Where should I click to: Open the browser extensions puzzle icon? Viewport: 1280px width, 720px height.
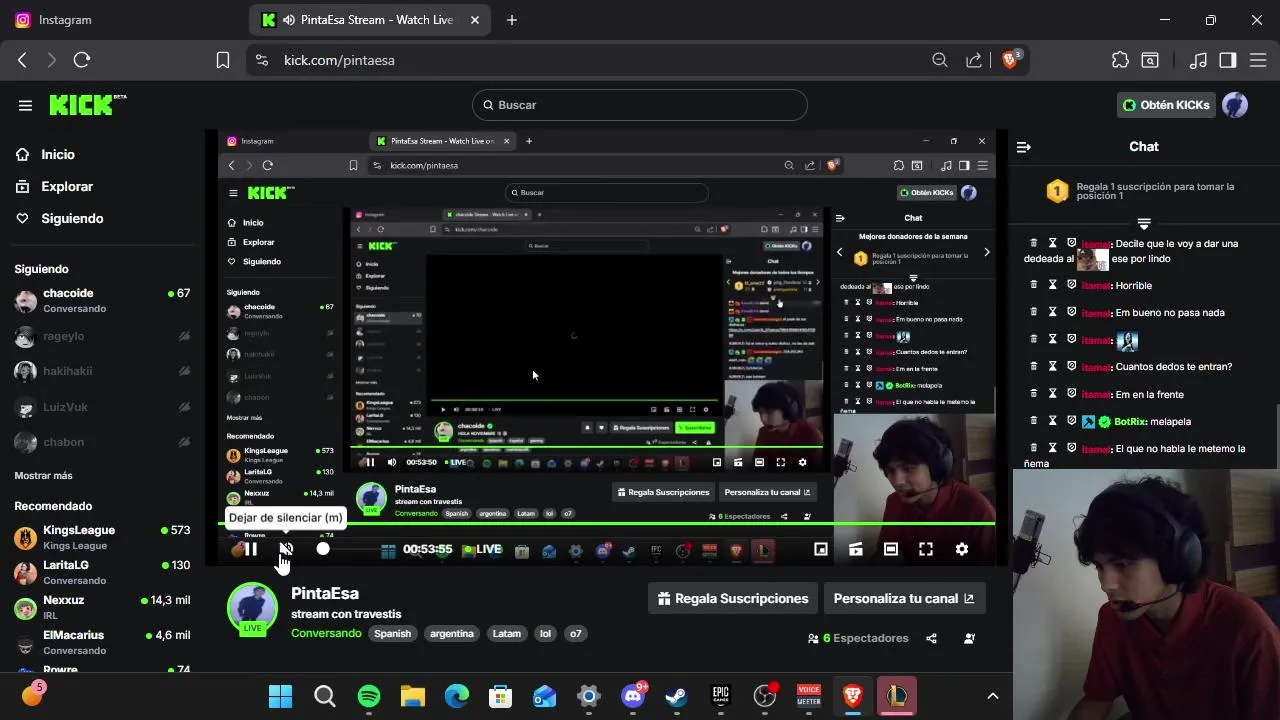pos(1120,60)
